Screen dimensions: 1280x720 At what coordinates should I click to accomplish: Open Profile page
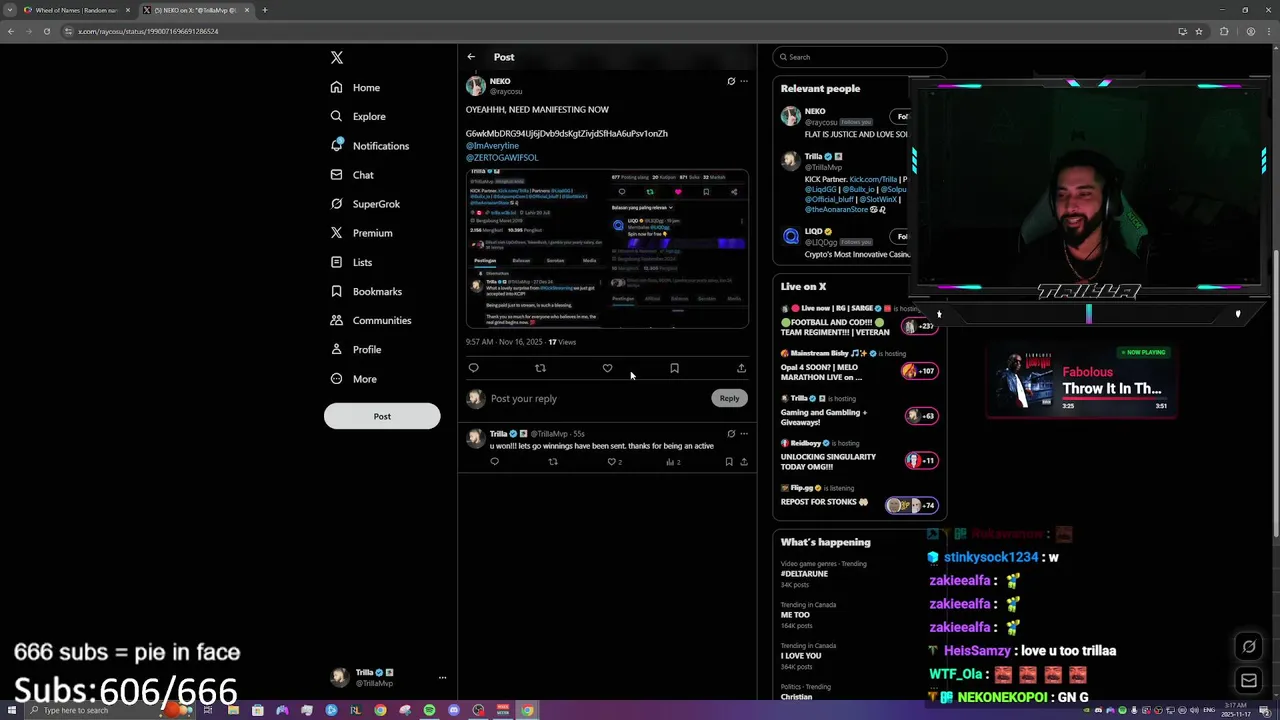click(x=355, y=349)
